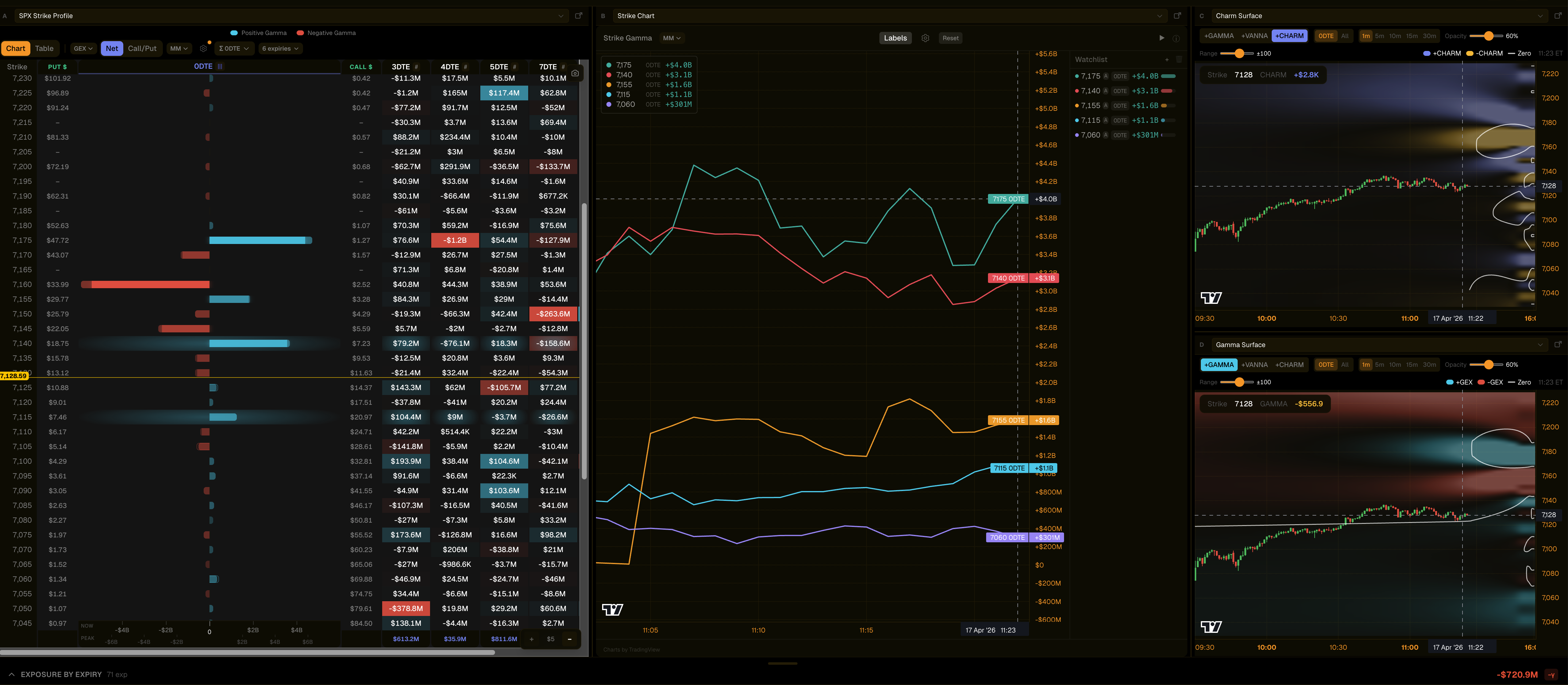Clear the Watchlist with the trash icon
This screenshot has height=685, width=1568.
pyautogui.click(x=1179, y=60)
